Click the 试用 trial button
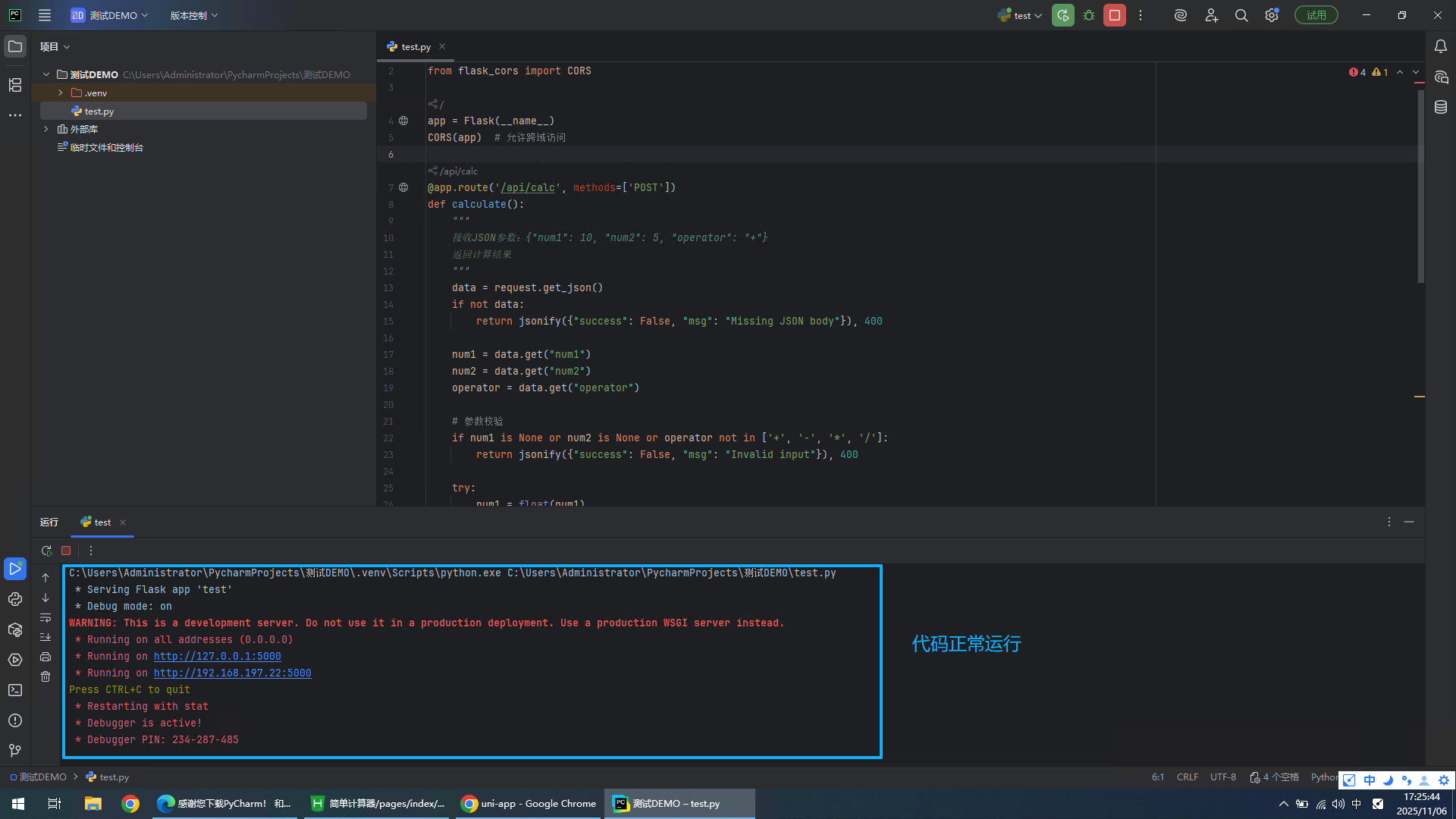Image resolution: width=1456 pixels, height=819 pixels. coord(1316,15)
